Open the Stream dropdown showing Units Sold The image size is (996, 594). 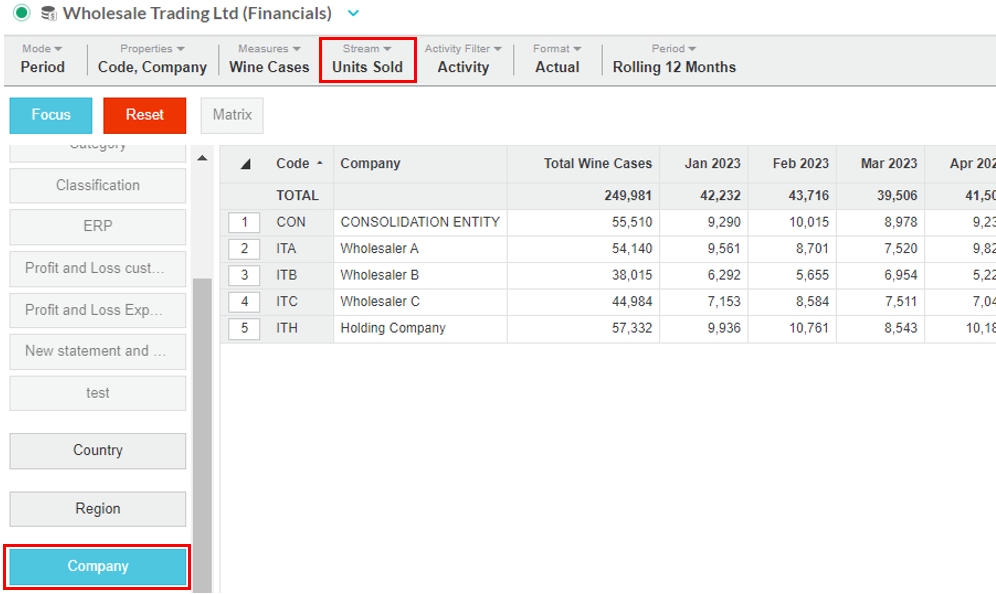pyautogui.click(x=367, y=59)
